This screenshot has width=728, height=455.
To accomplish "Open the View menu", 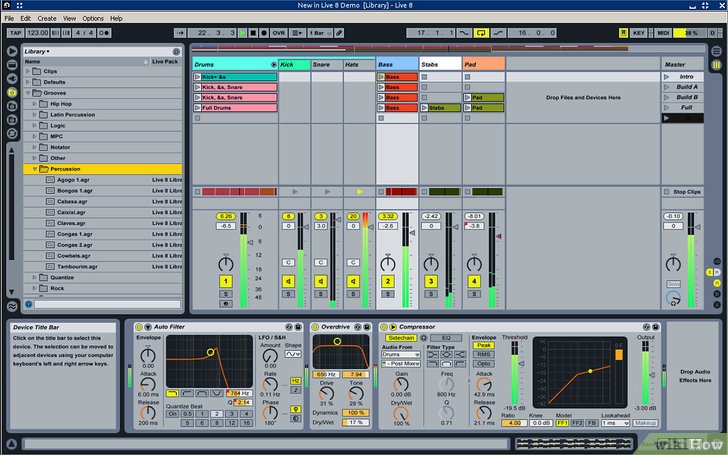I will point(69,19).
